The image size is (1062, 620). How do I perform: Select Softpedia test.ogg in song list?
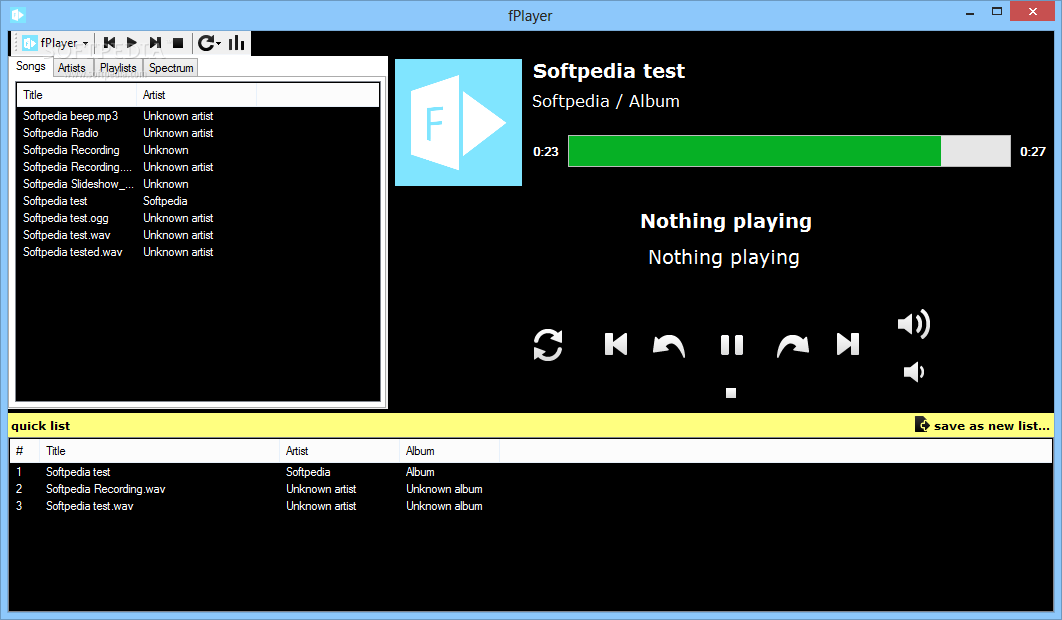[x=198, y=218]
